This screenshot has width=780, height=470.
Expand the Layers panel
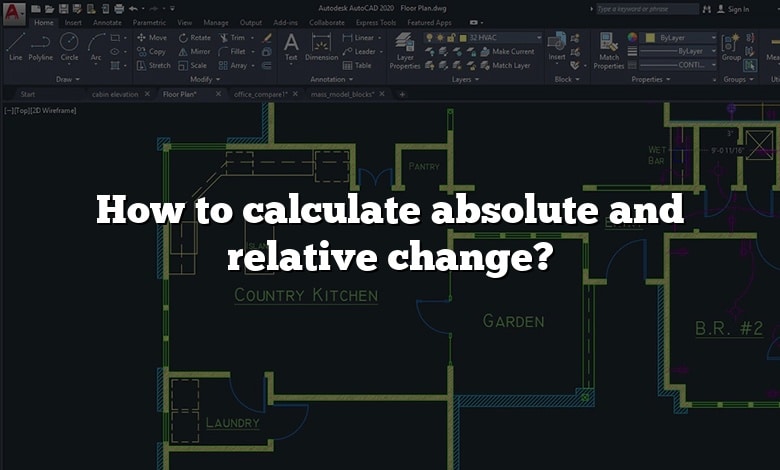(466, 79)
